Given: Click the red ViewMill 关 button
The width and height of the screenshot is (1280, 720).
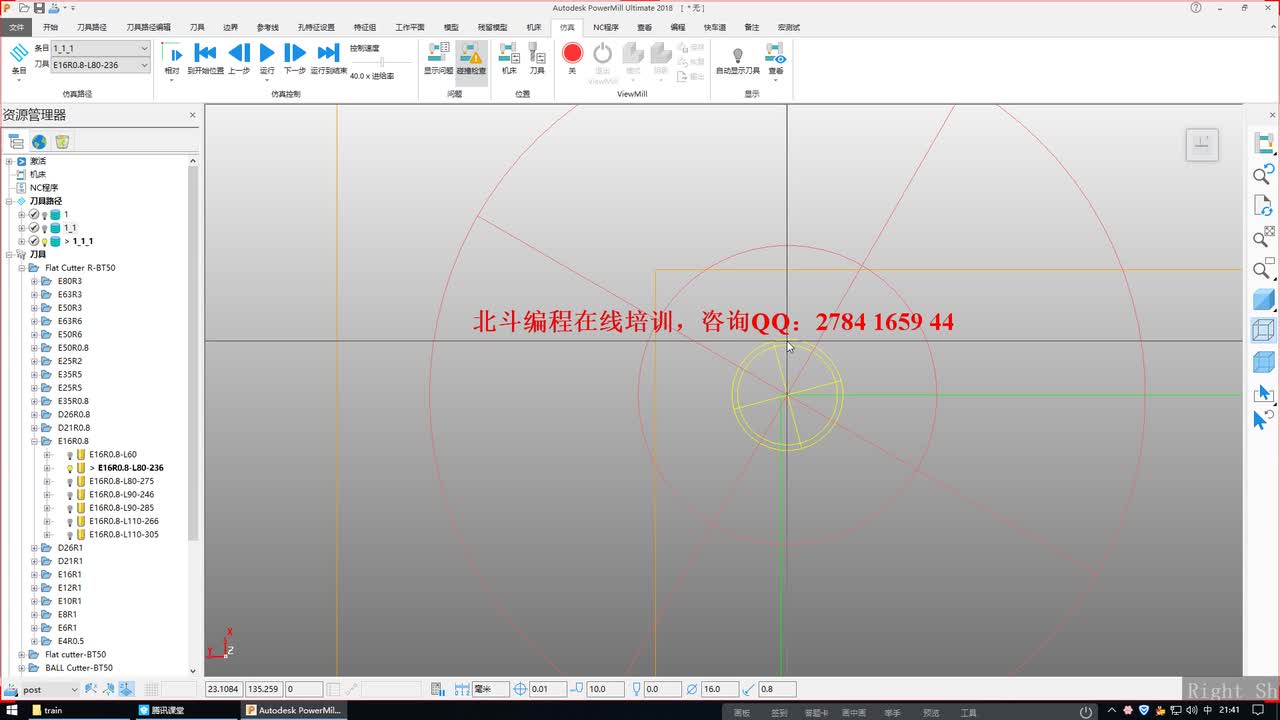Looking at the screenshot, I should [572, 59].
